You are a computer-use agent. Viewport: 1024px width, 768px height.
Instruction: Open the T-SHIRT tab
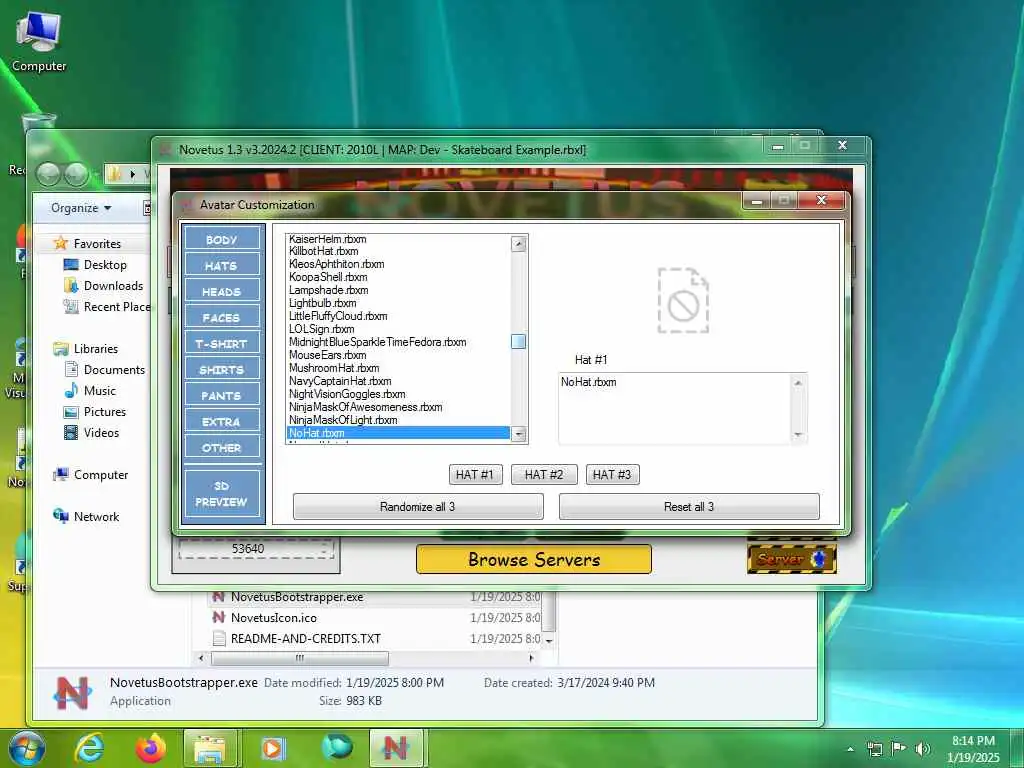pos(221,344)
